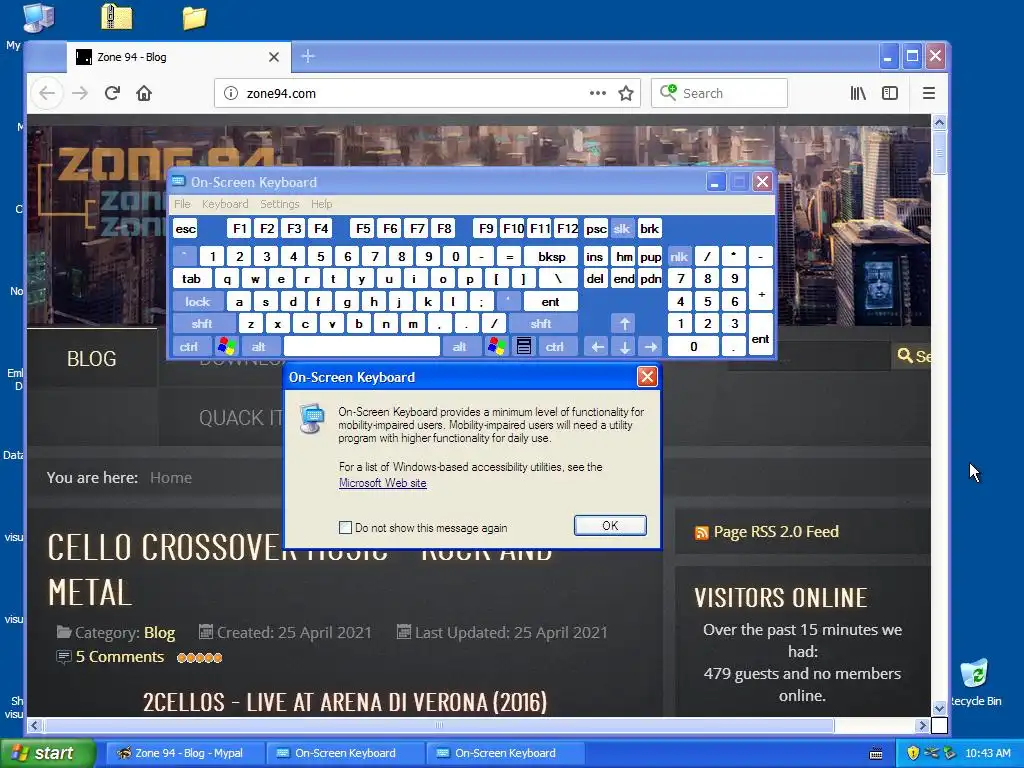Toggle the left ctrl key

[x=189, y=347]
